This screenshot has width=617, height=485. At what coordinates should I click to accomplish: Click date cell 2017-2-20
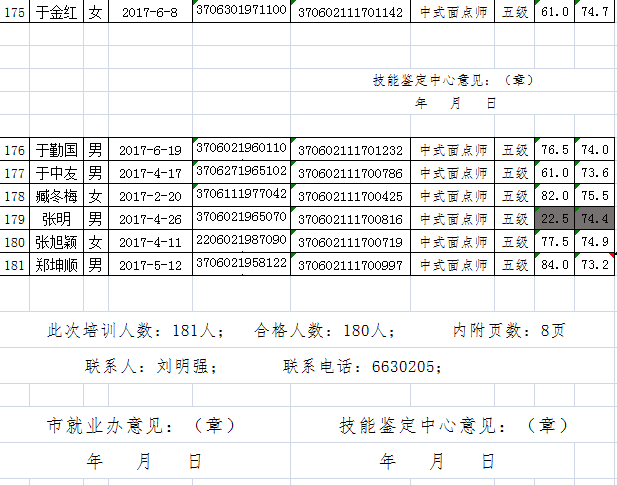click(150, 195)
